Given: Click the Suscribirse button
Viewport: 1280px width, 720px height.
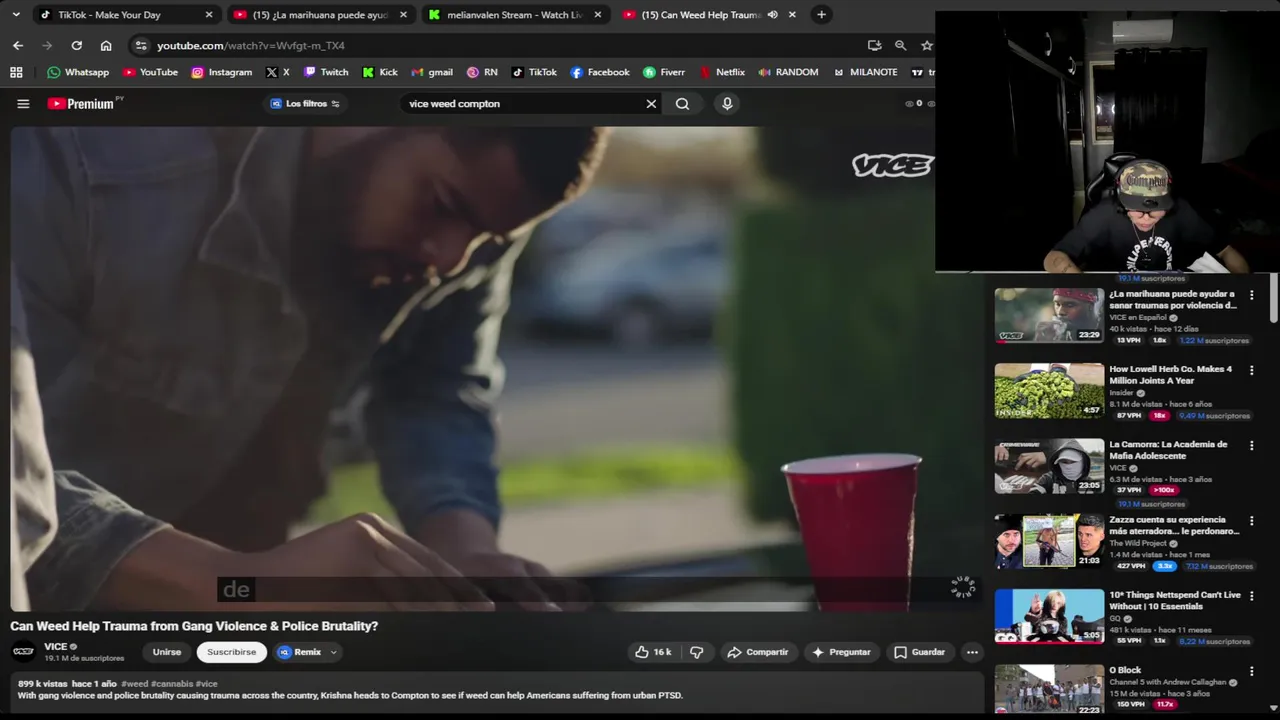Looking at the screenshot, I should (x=232, y=652).
